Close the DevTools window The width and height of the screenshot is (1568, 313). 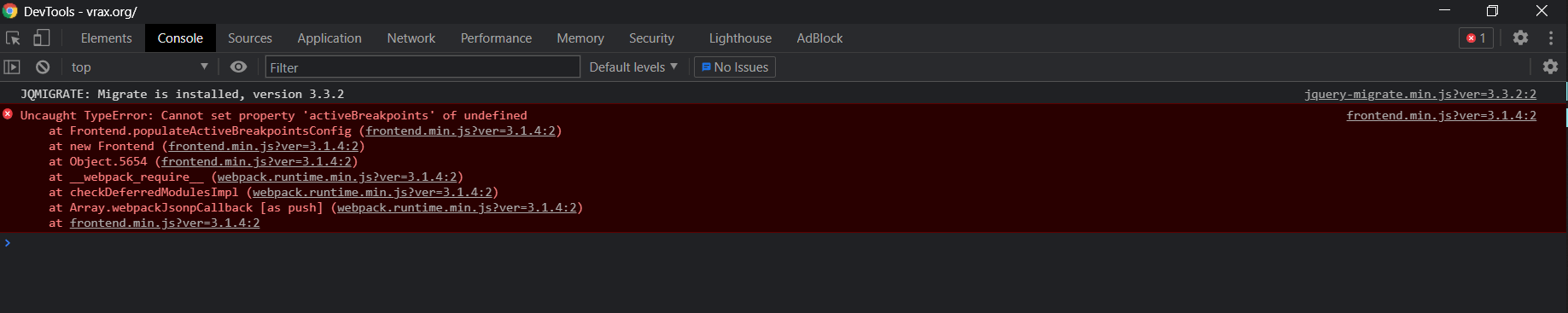click(x=1542, y=10)
